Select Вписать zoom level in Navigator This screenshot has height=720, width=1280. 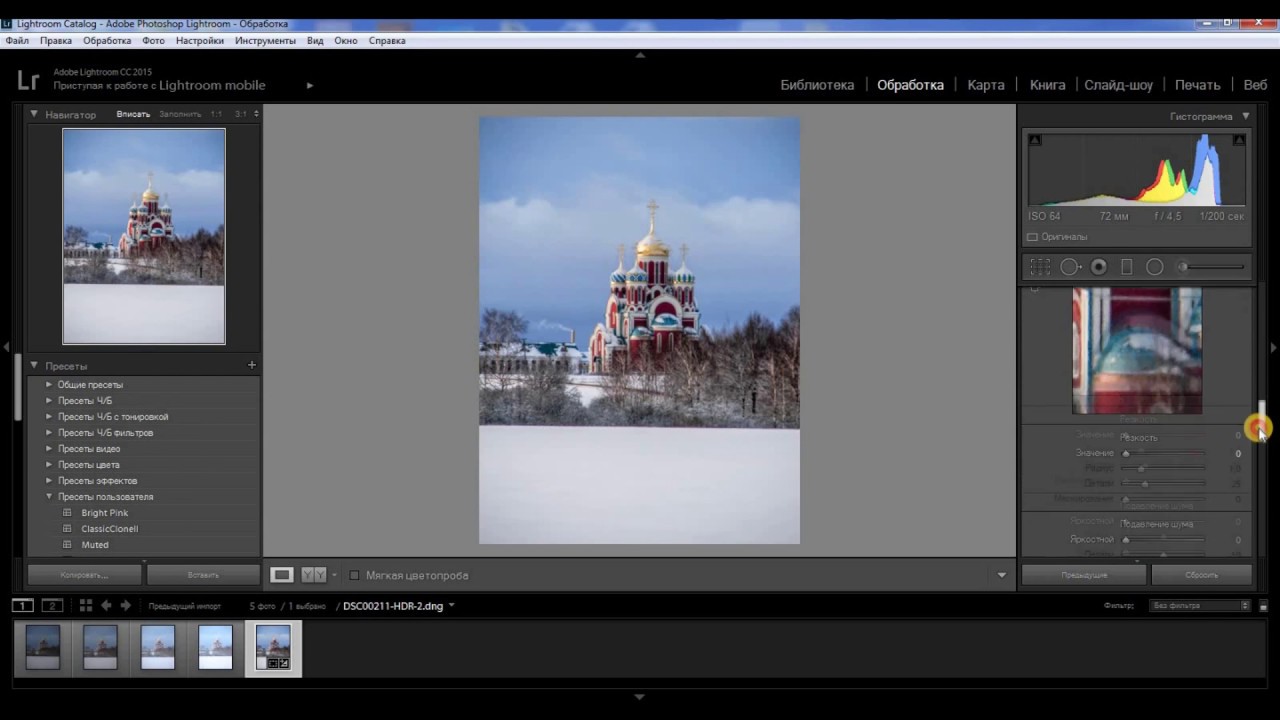click(x=133, y=114)
